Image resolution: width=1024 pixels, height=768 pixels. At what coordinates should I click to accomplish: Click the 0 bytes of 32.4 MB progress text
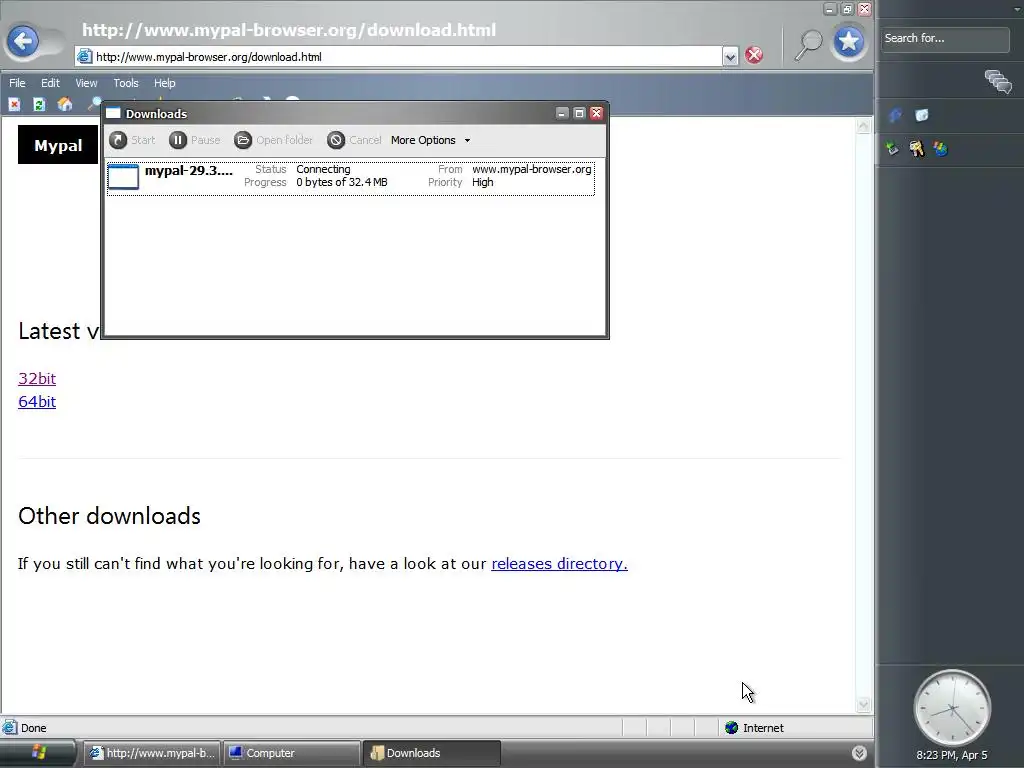pos(342,182)
